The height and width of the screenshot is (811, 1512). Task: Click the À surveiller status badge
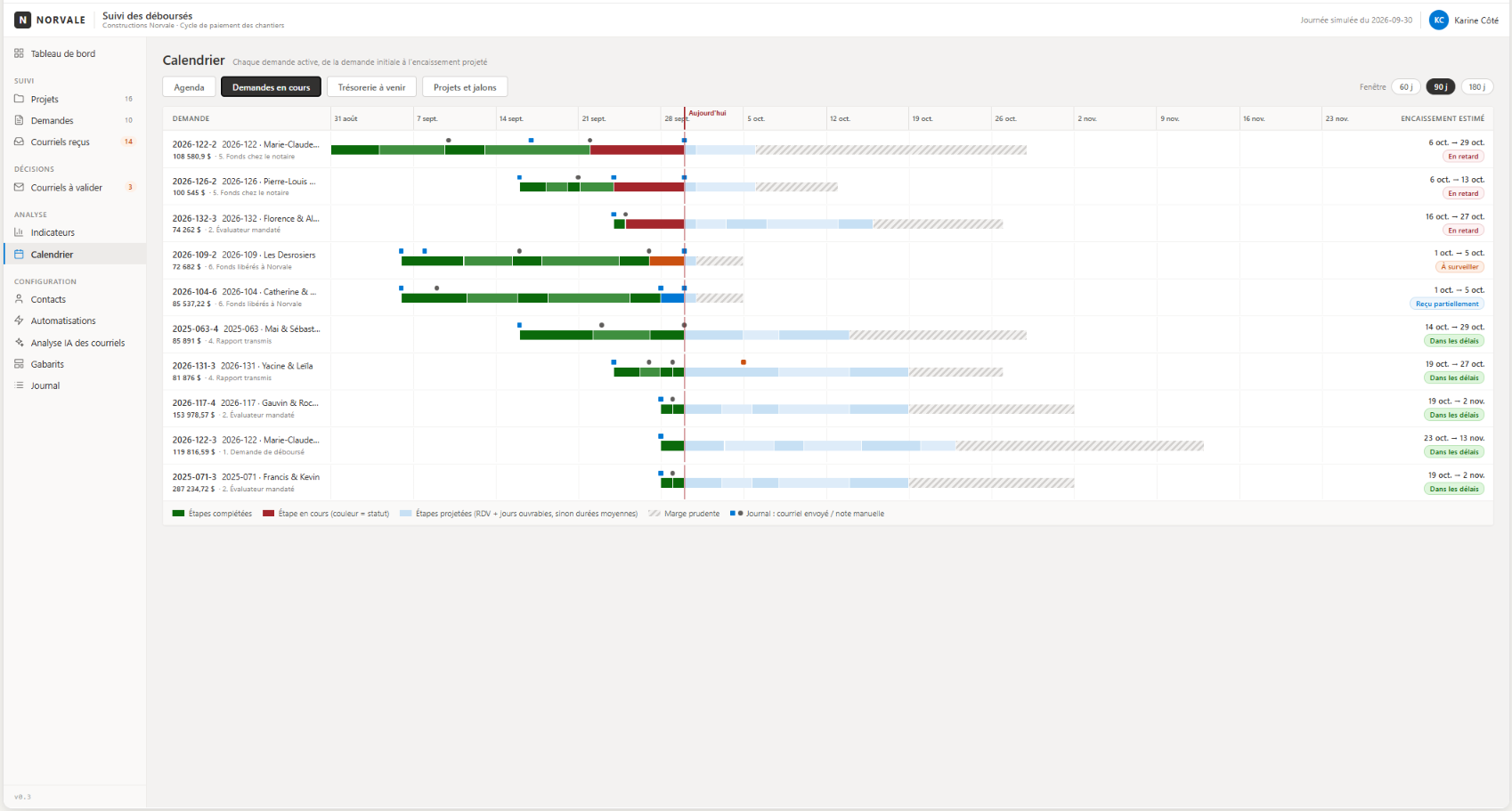pos(1459,267)
